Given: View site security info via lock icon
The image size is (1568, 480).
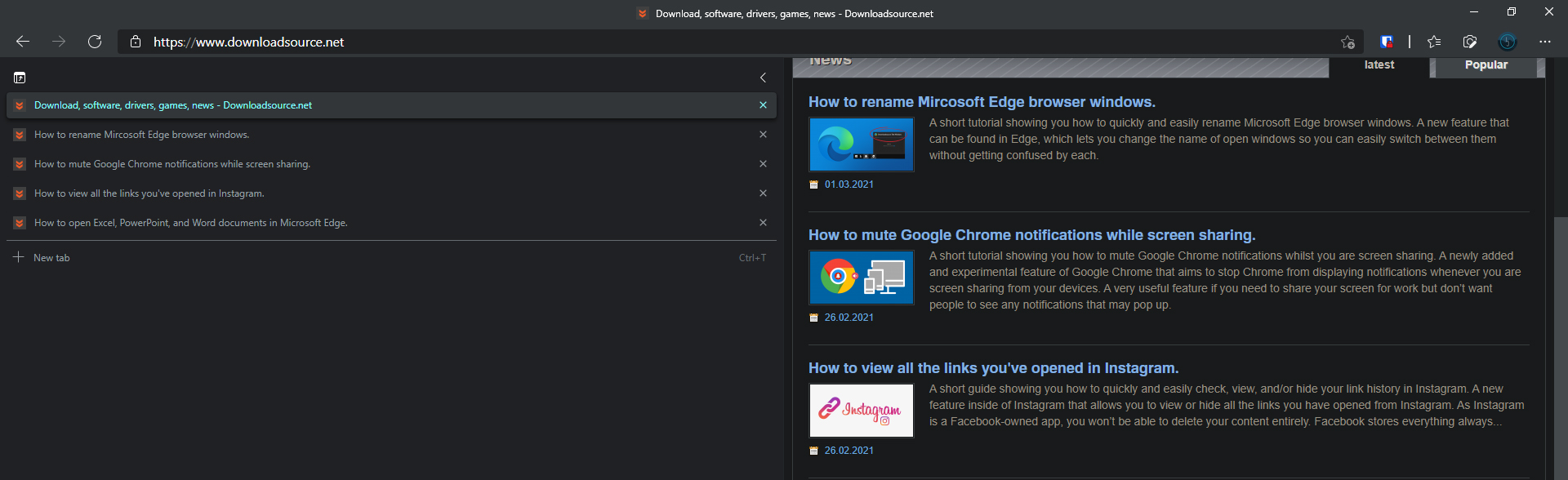Looking at the screenshot, I should [x=136, y=42].
